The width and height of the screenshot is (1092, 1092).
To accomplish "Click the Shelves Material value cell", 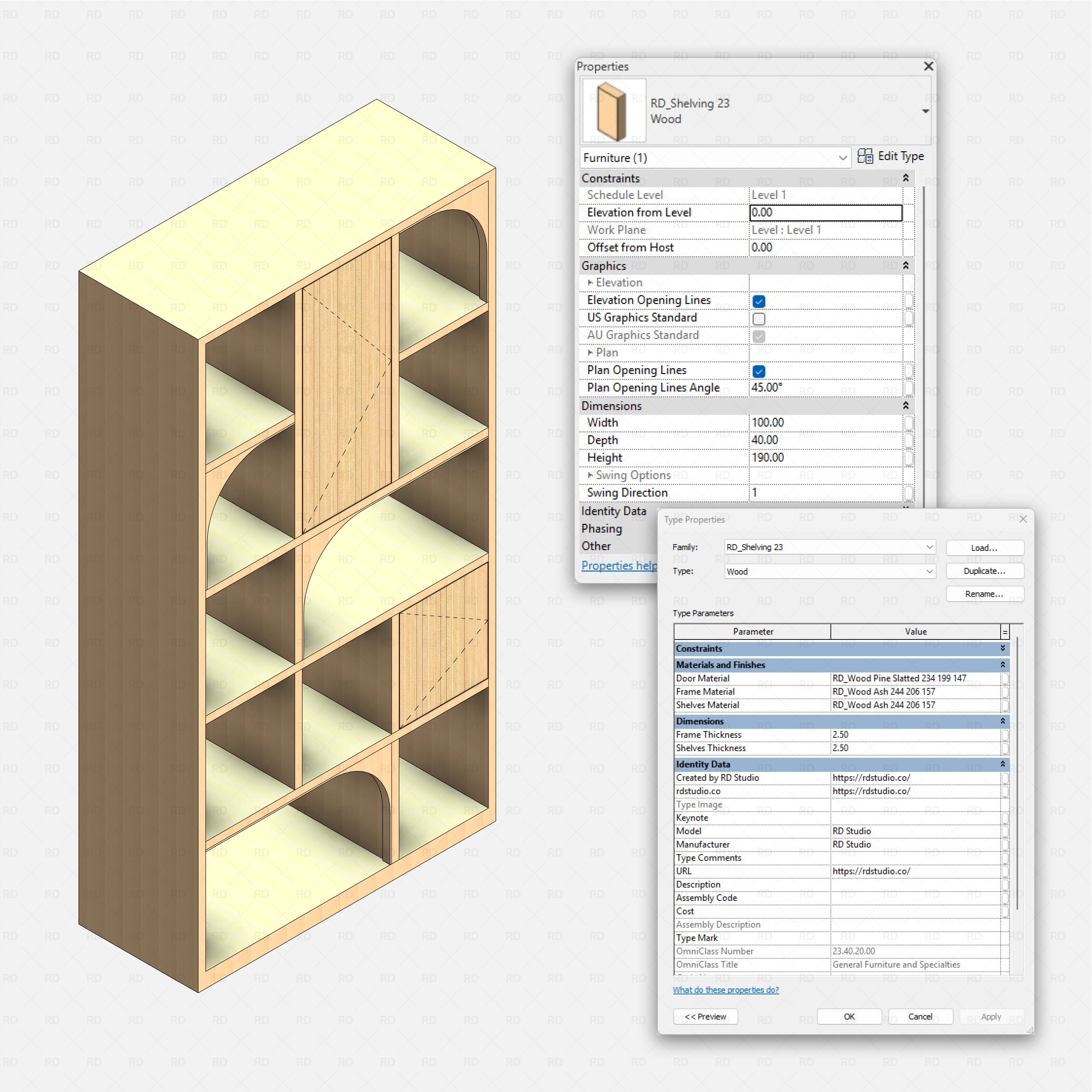I will pos(915,705).
